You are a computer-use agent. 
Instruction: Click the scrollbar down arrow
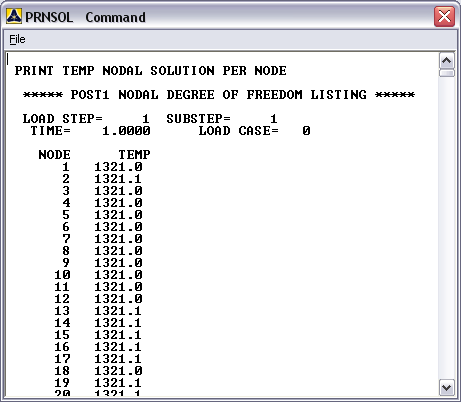pos(446,388)
